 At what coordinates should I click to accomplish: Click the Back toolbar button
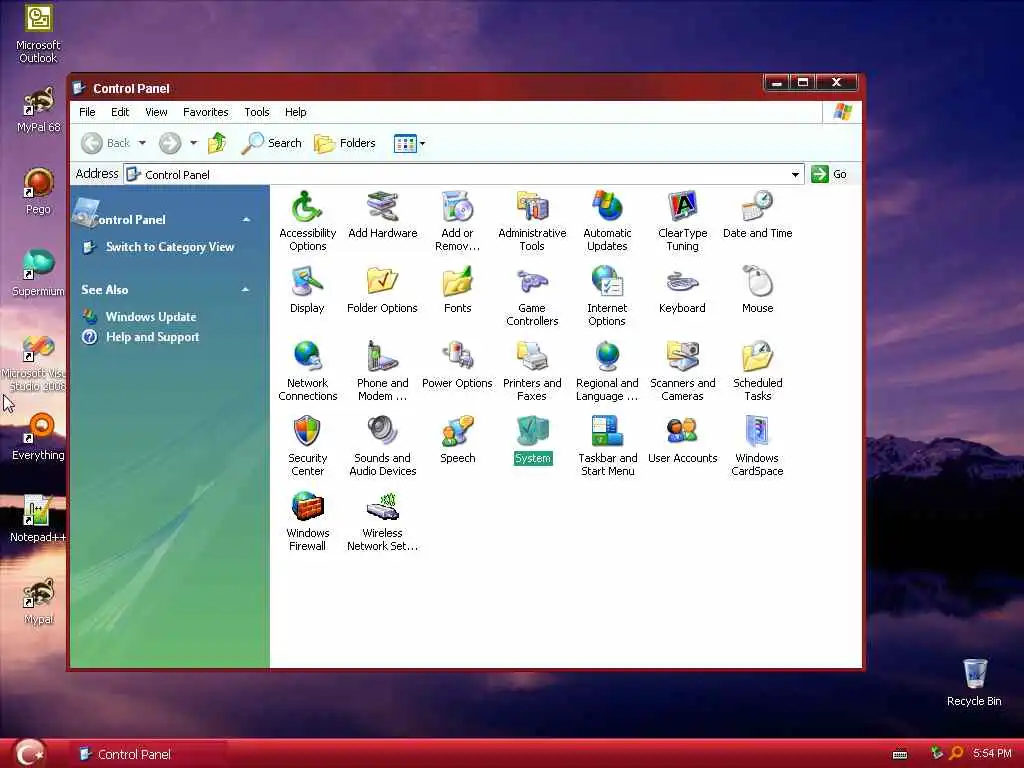point(106,143)
